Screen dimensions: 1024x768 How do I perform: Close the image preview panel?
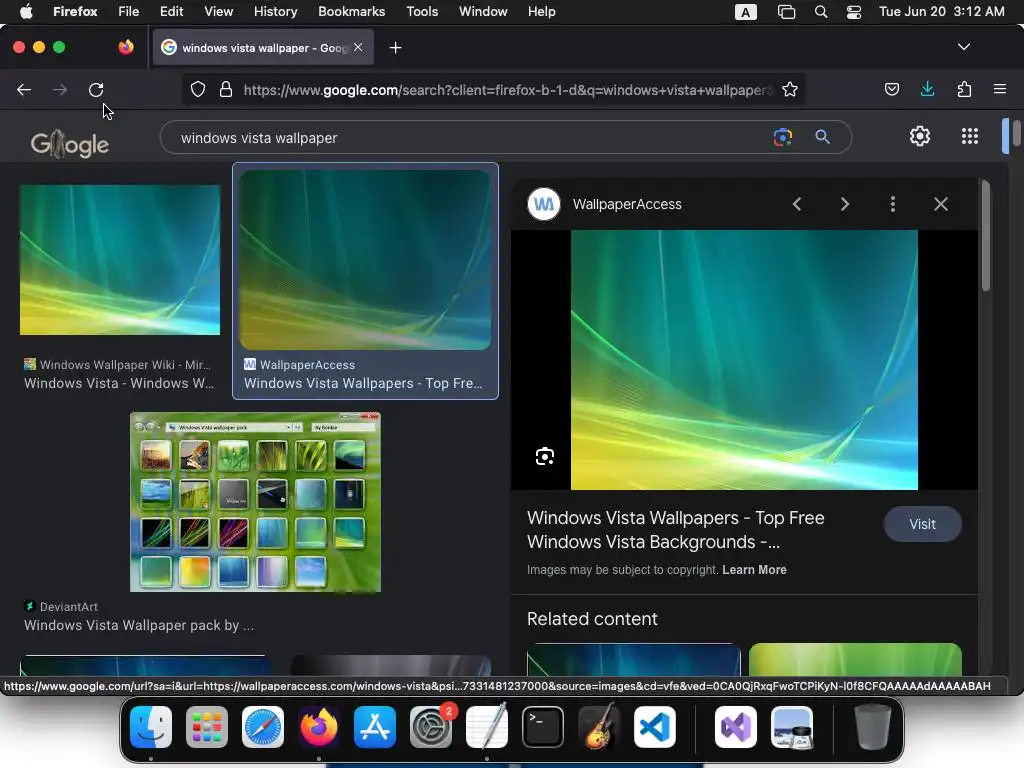(x=940, y=204)
